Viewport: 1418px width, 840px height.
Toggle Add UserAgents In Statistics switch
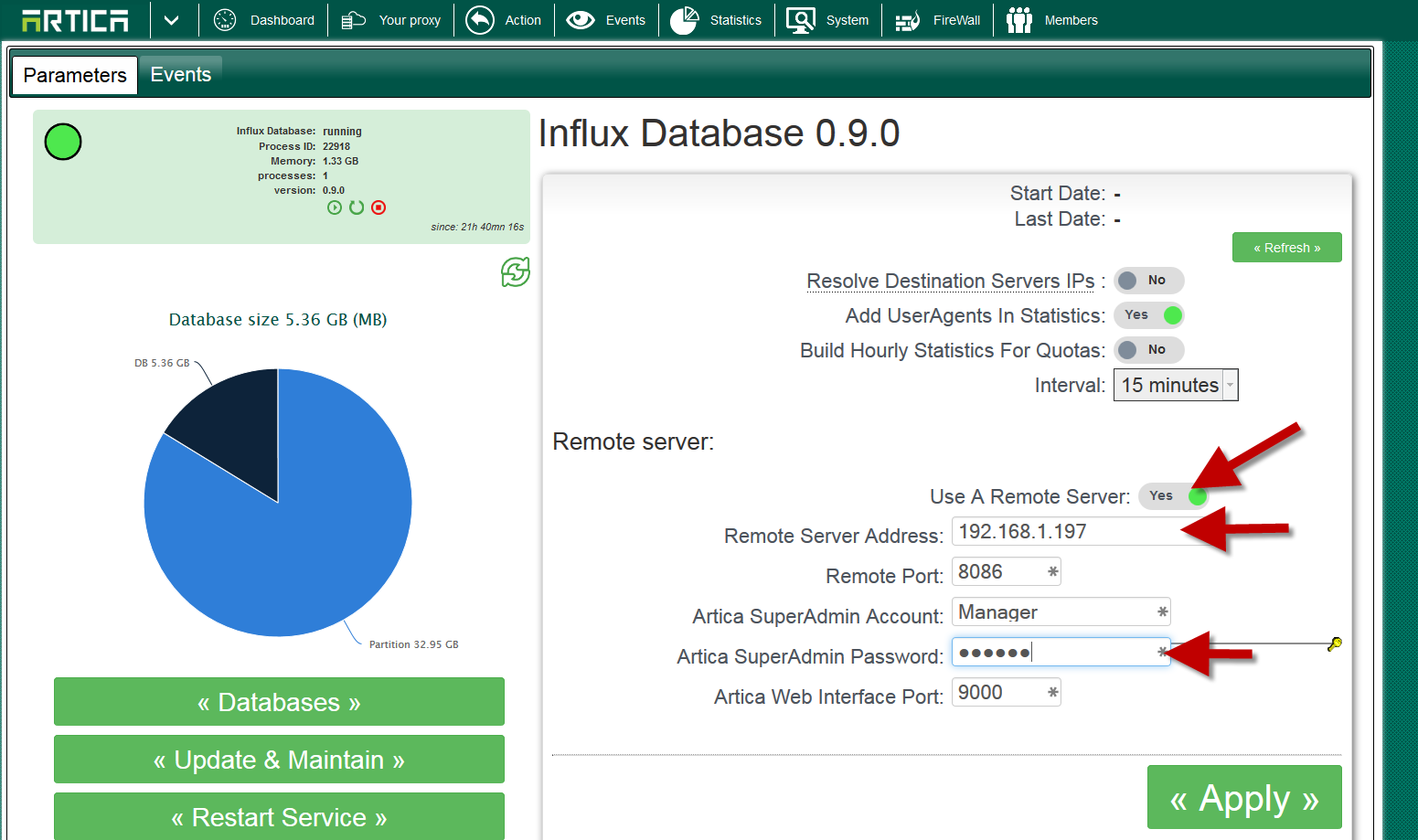pos(1149,315)
